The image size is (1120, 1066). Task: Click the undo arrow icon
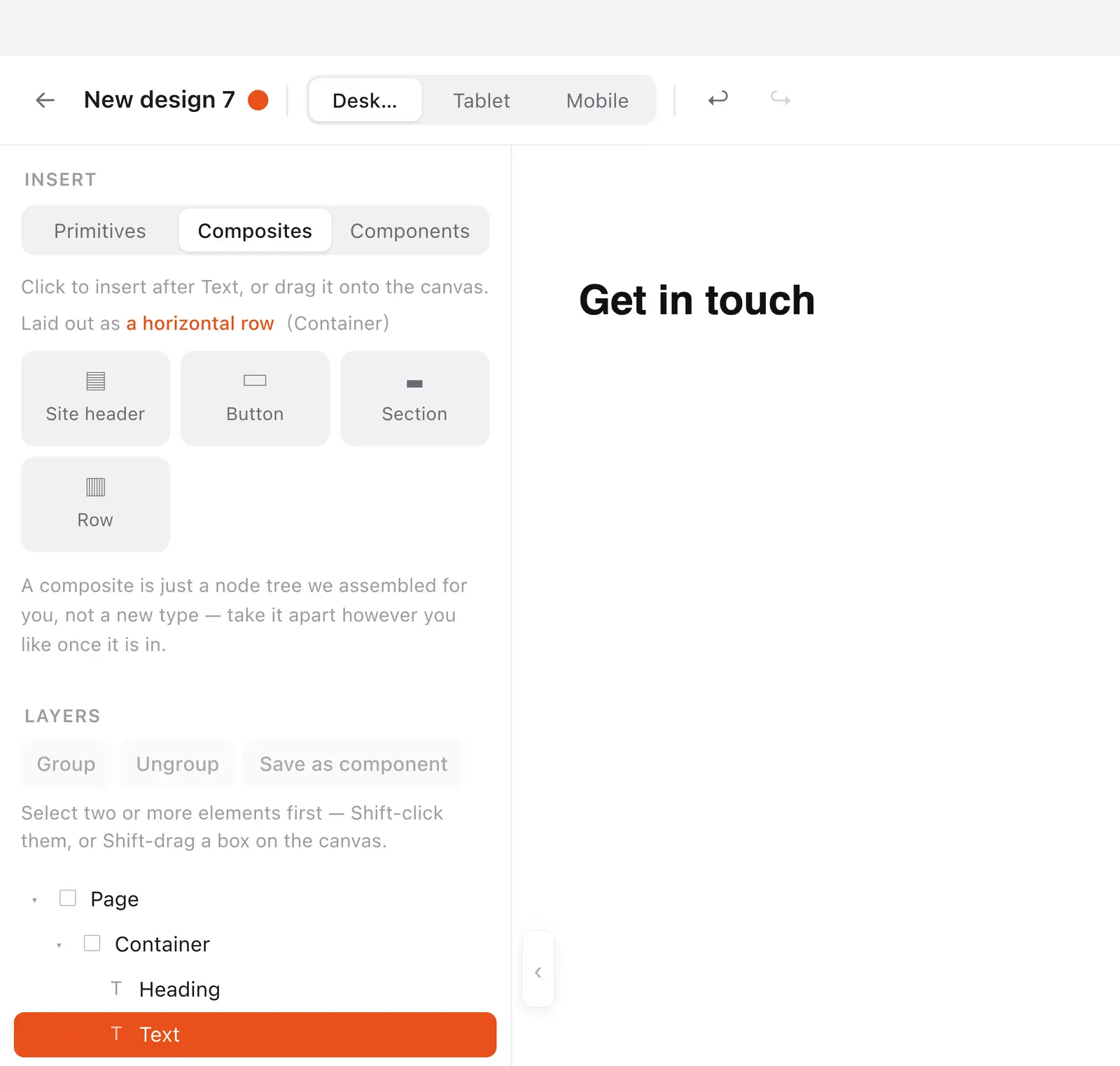tap(718, 99)
